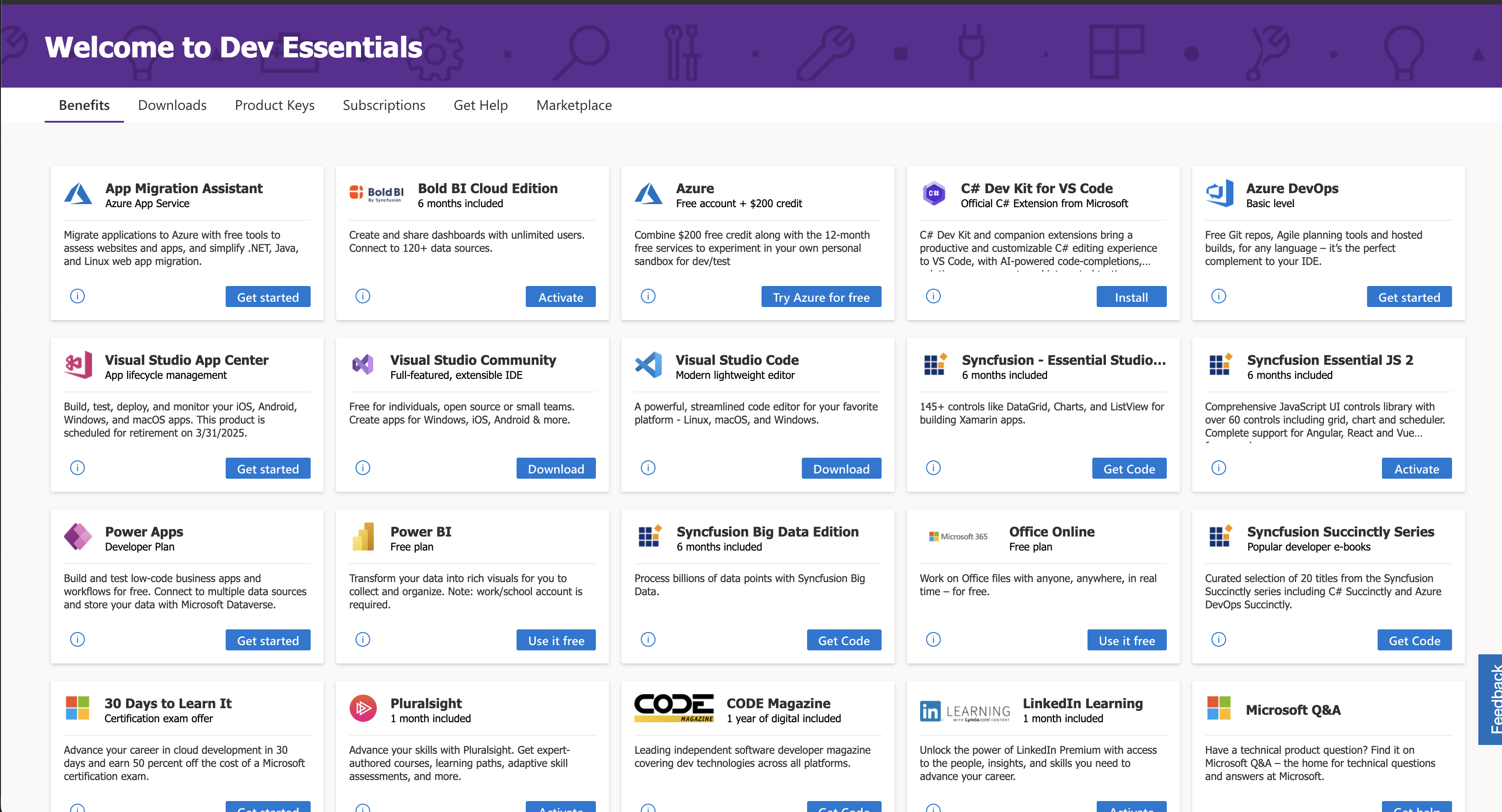Download Visual Studio Community
The width and height of the screenshot is (1502, 812).
point(556,469)
